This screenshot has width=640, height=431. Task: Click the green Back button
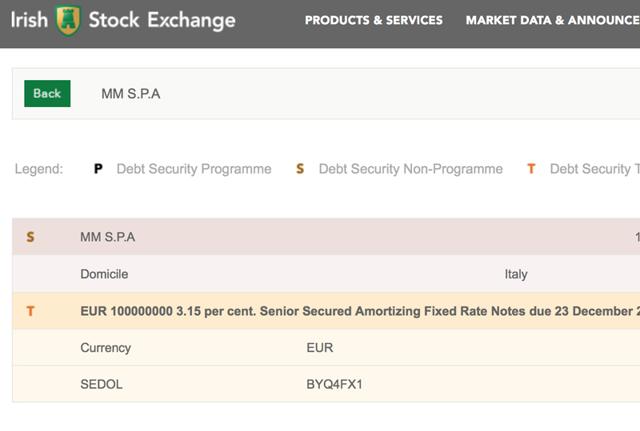[x=47, y=93]
